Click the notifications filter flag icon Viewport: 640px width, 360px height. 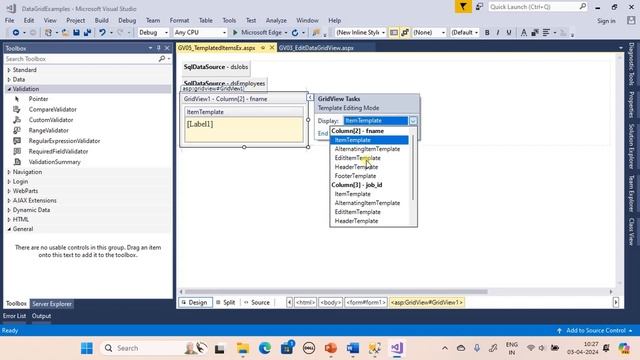tap(463, 7)
